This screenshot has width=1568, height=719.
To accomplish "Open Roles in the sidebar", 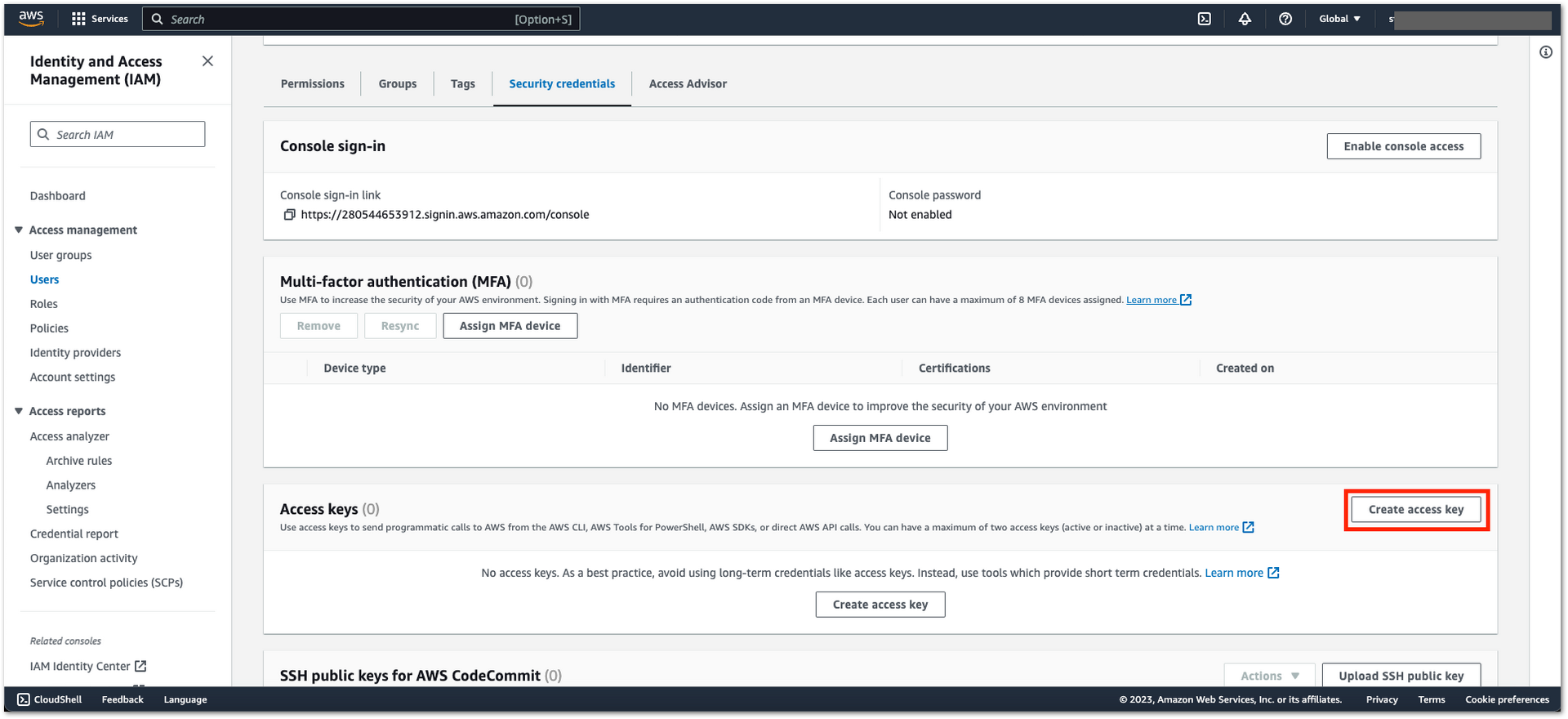I will [x=44, y=304].
